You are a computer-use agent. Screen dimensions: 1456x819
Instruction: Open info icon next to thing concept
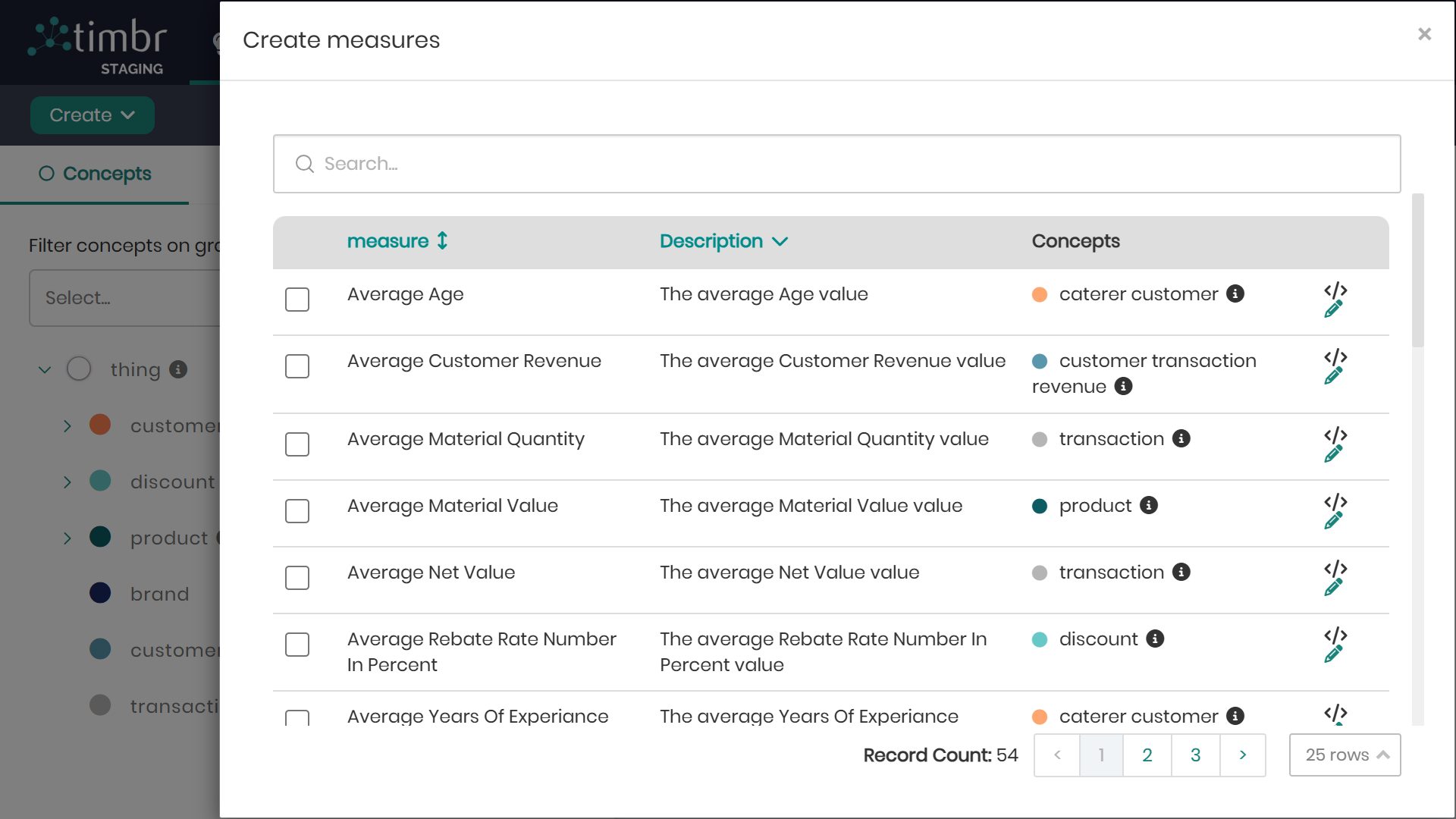pos(178,369)
